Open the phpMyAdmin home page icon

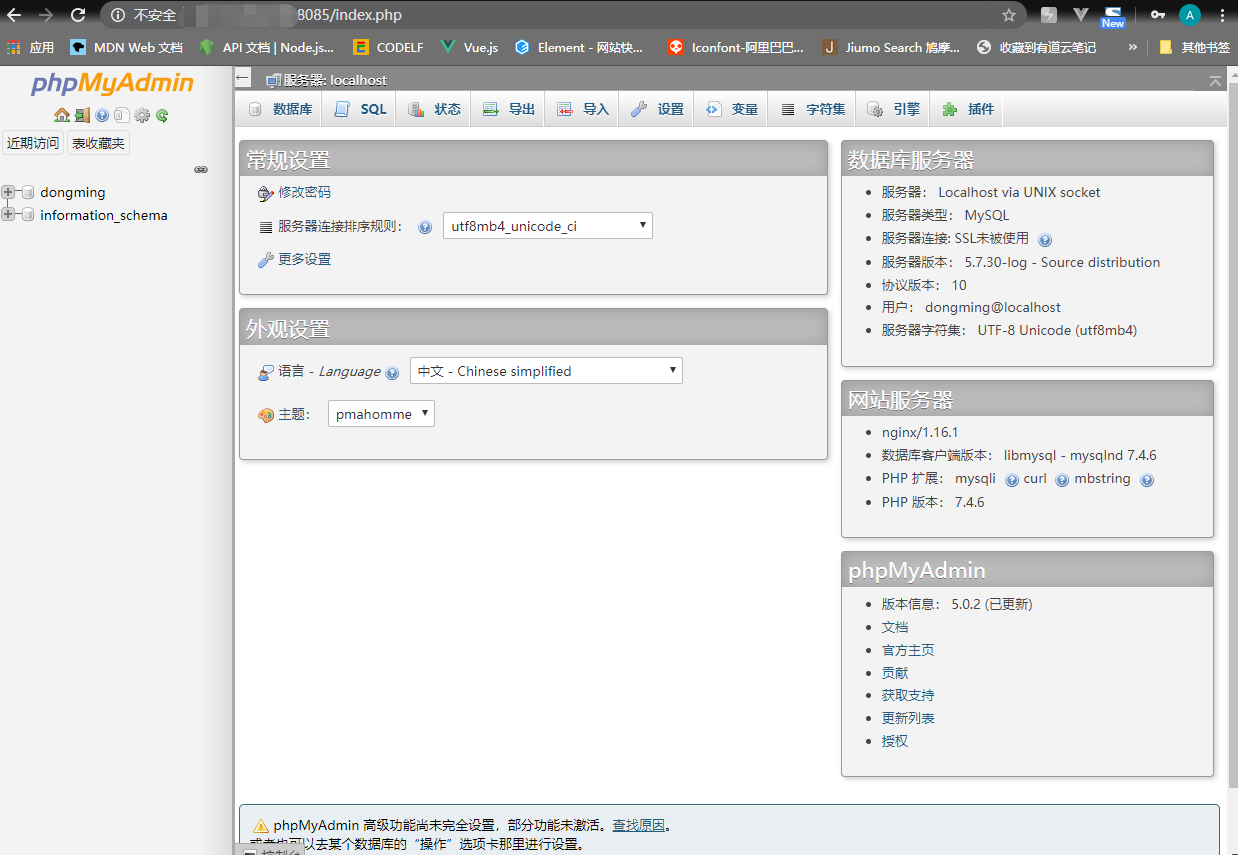pos(62,115)
